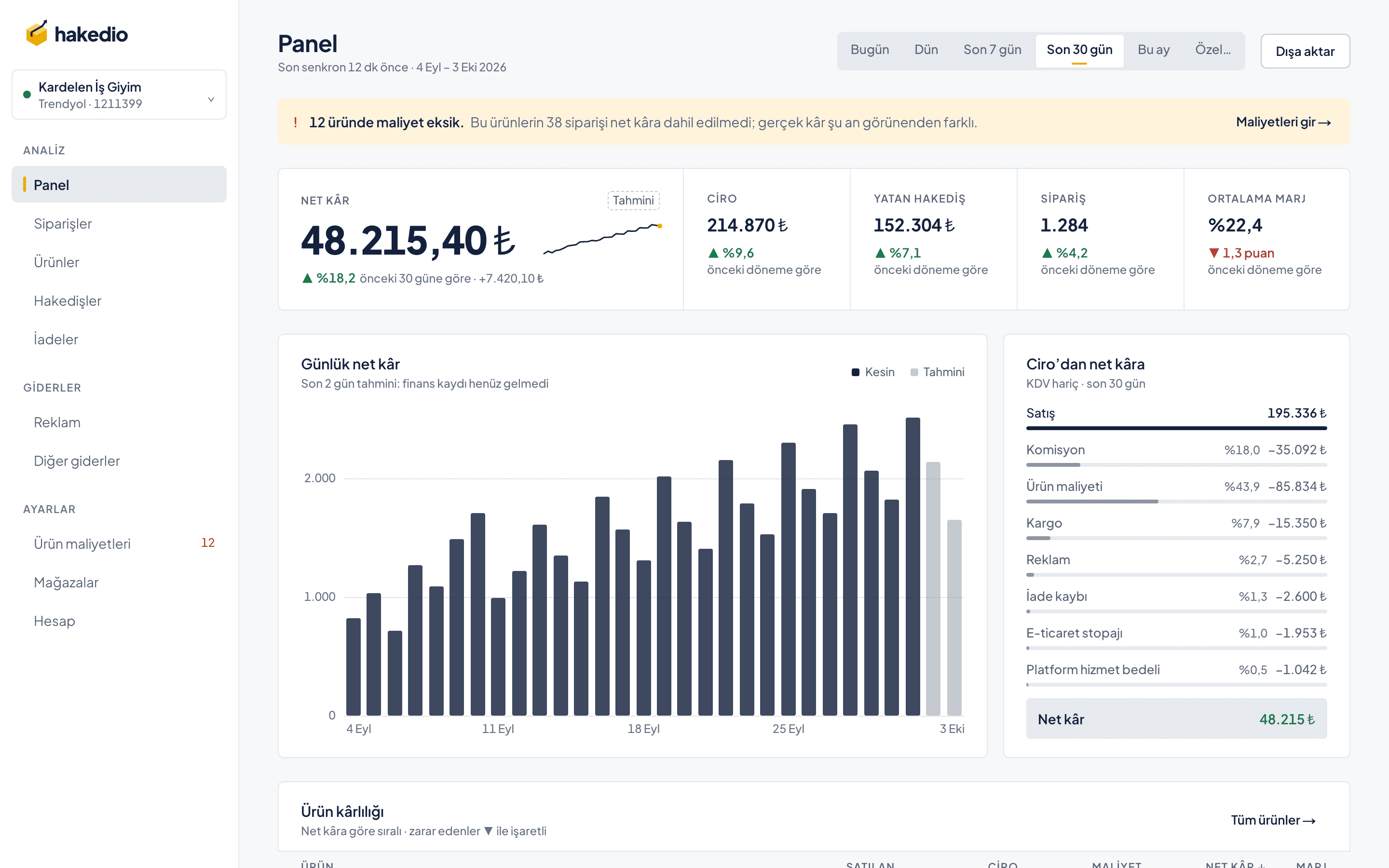The width and height of the screenshot is (1389, 868).
Task: Click the Dışa aktar button
Action: [1305, 51]
